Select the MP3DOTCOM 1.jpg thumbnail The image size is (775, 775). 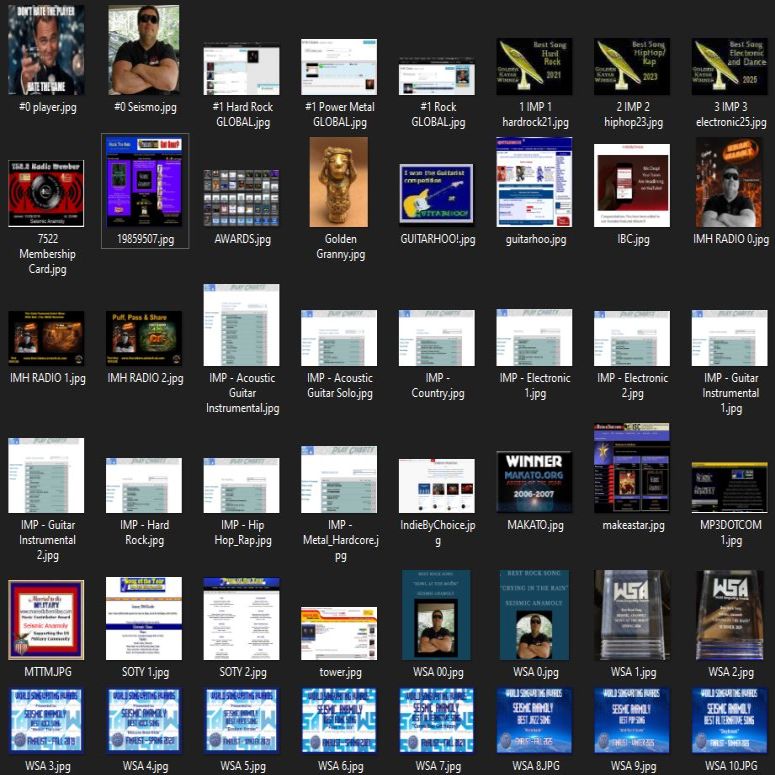[730, 487]
